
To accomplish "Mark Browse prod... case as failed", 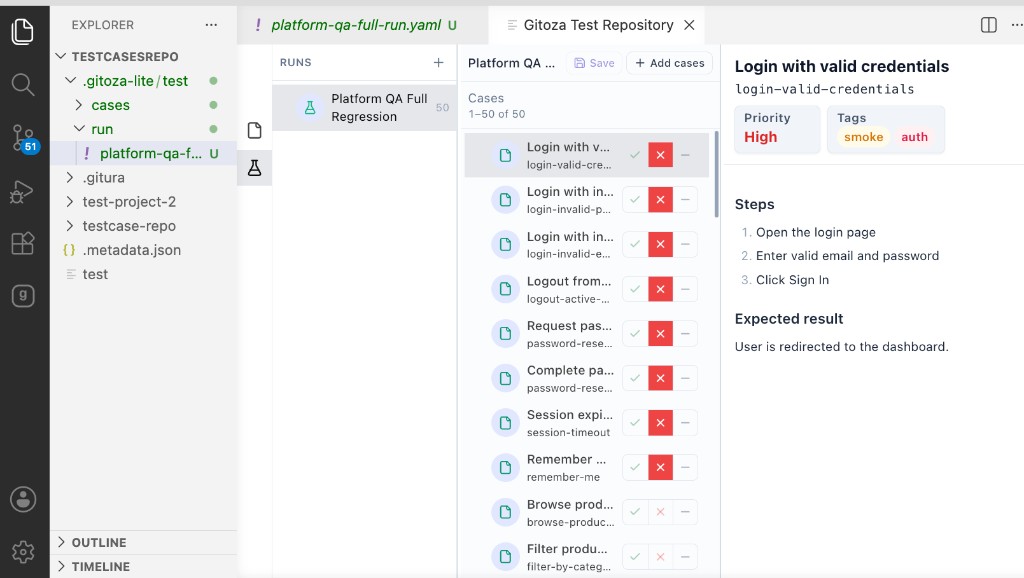I will [660, 512].
